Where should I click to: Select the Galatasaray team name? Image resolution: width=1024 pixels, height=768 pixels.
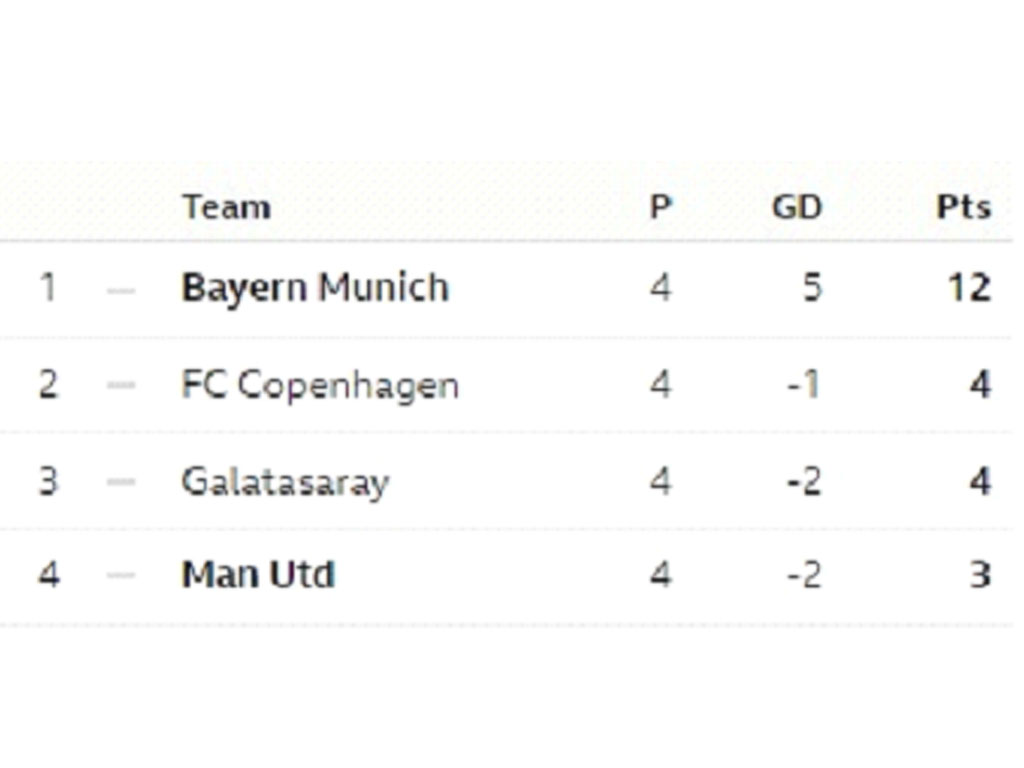(285, 482)
